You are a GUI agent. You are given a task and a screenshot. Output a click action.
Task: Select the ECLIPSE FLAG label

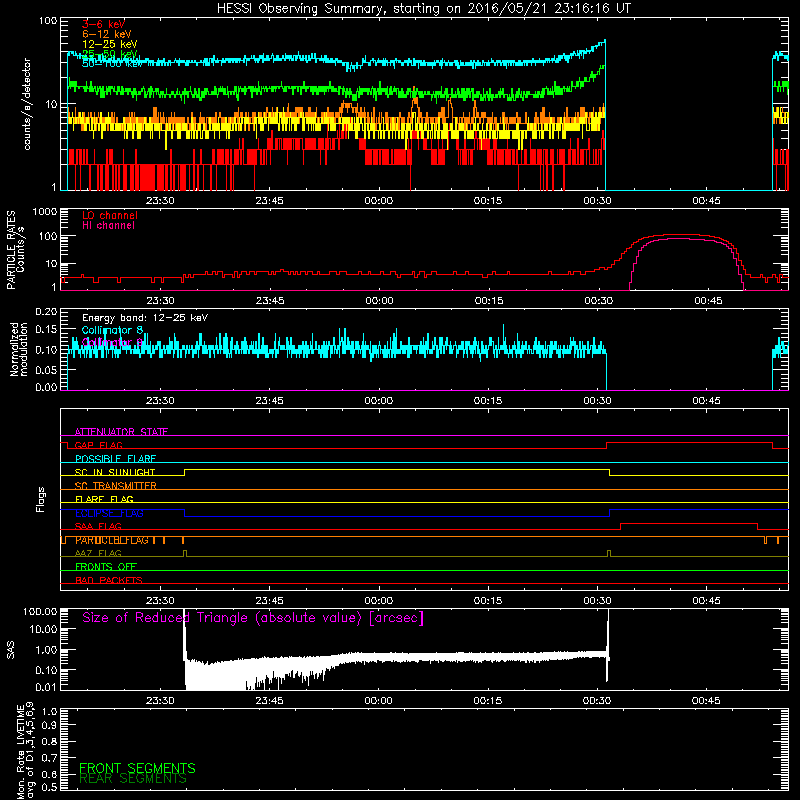[109, 513]
